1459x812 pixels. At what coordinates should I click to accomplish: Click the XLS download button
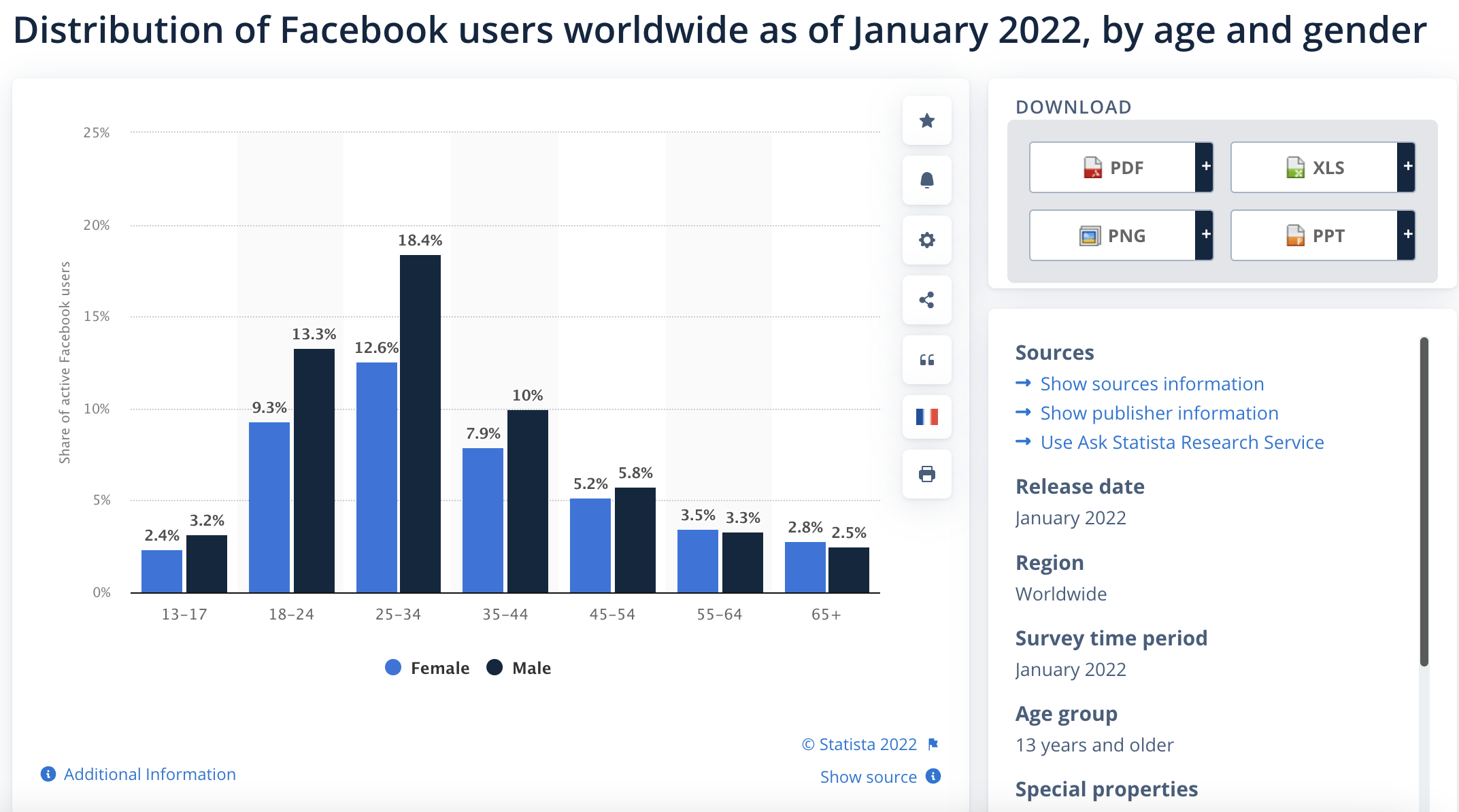tap(1315, 166)
